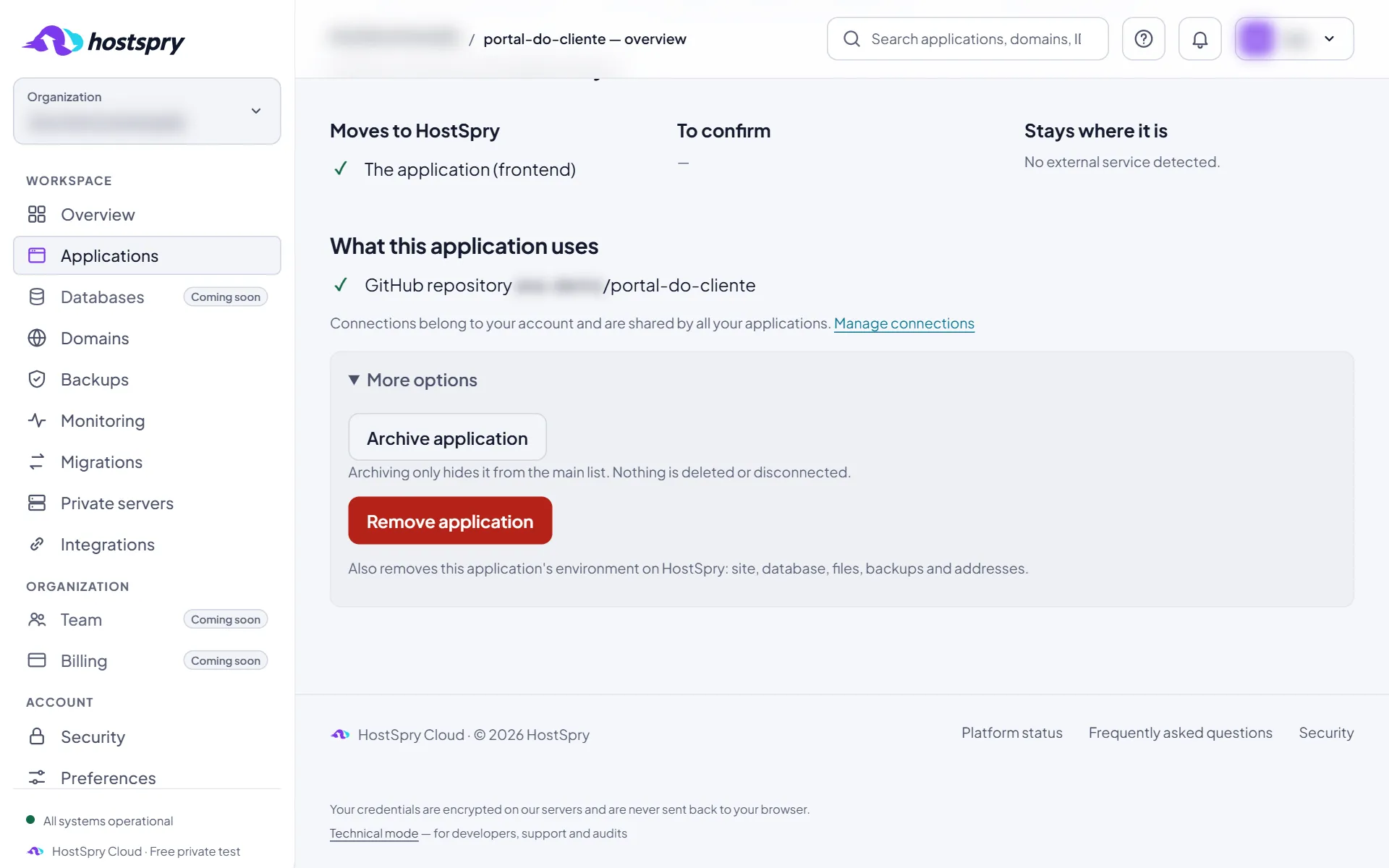The height and width of the screenshot is (868, 1389).
Task: Click "The application (frontend)" item
Action: pos(470,169)
